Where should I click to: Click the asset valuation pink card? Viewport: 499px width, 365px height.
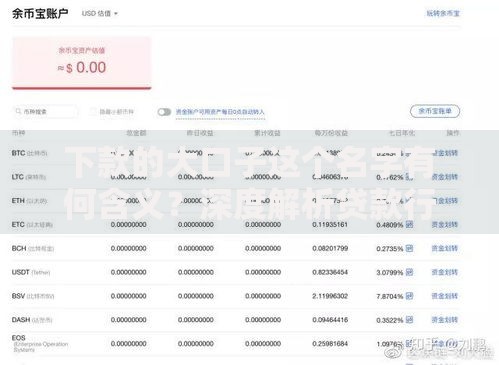pyautogui.click(x=82, y=63)
